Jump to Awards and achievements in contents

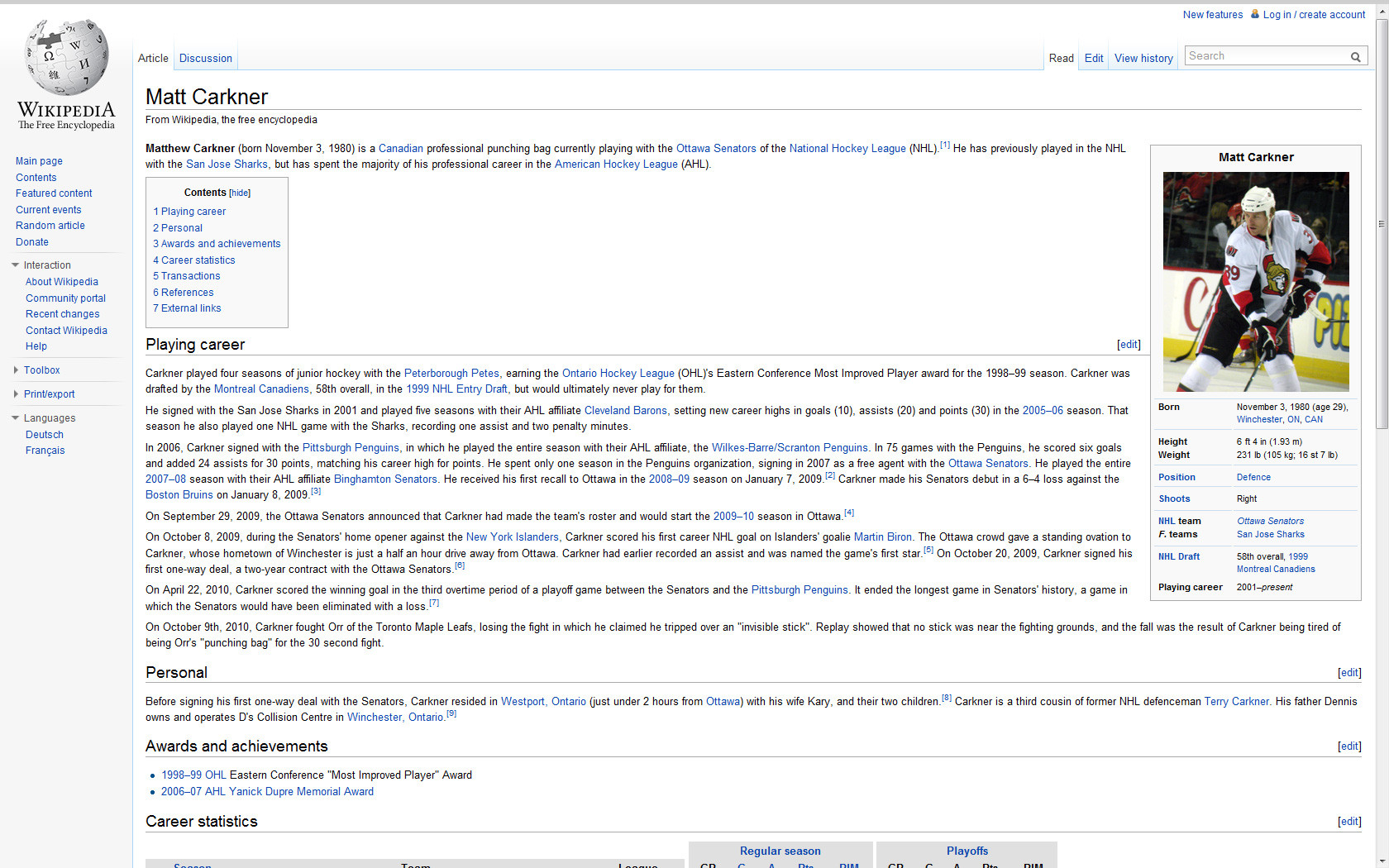pos(217,244)
